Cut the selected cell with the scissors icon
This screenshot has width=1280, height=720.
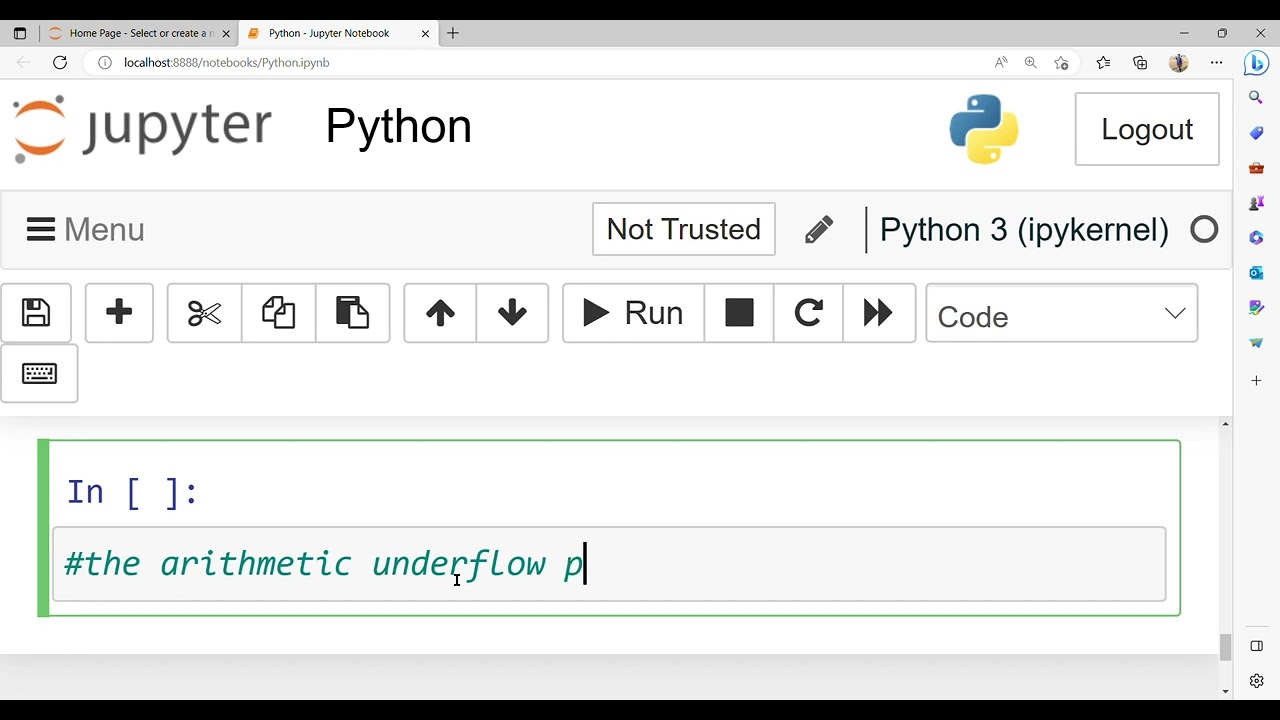[204, 313]
